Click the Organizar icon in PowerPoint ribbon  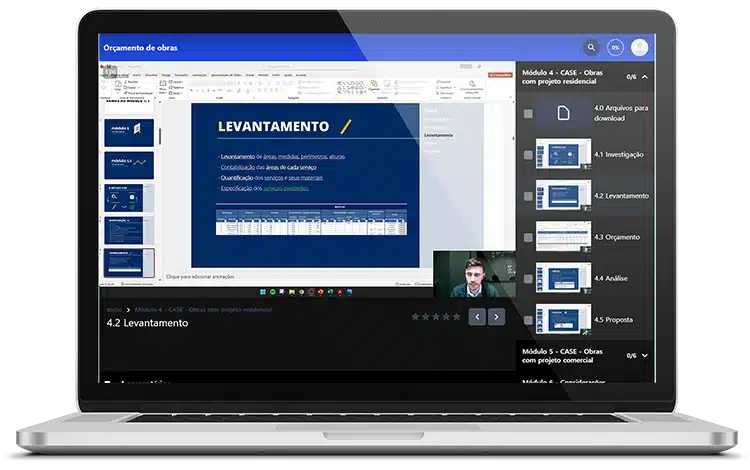tap(374, 85)
